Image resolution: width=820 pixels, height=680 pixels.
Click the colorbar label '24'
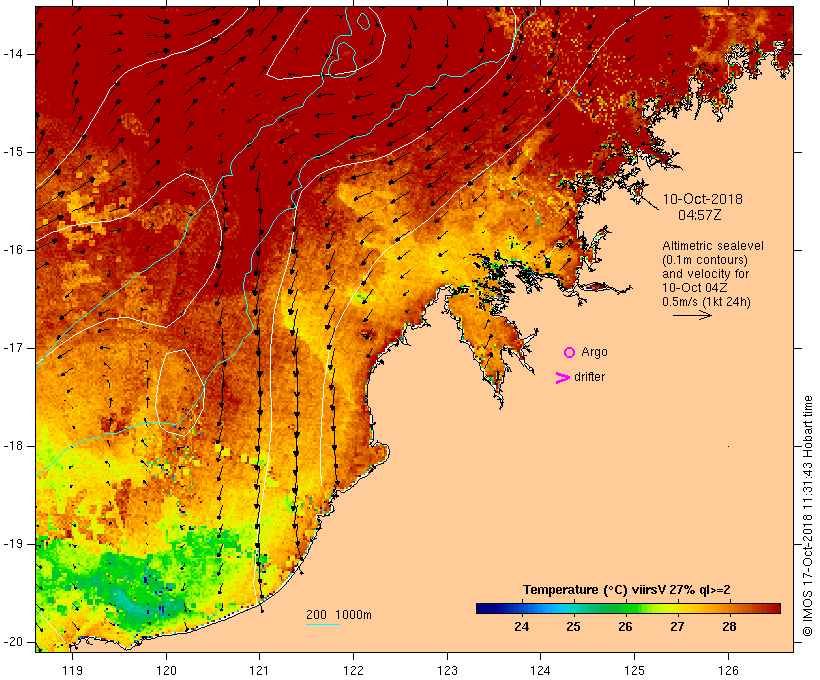[x=521, y=627]
